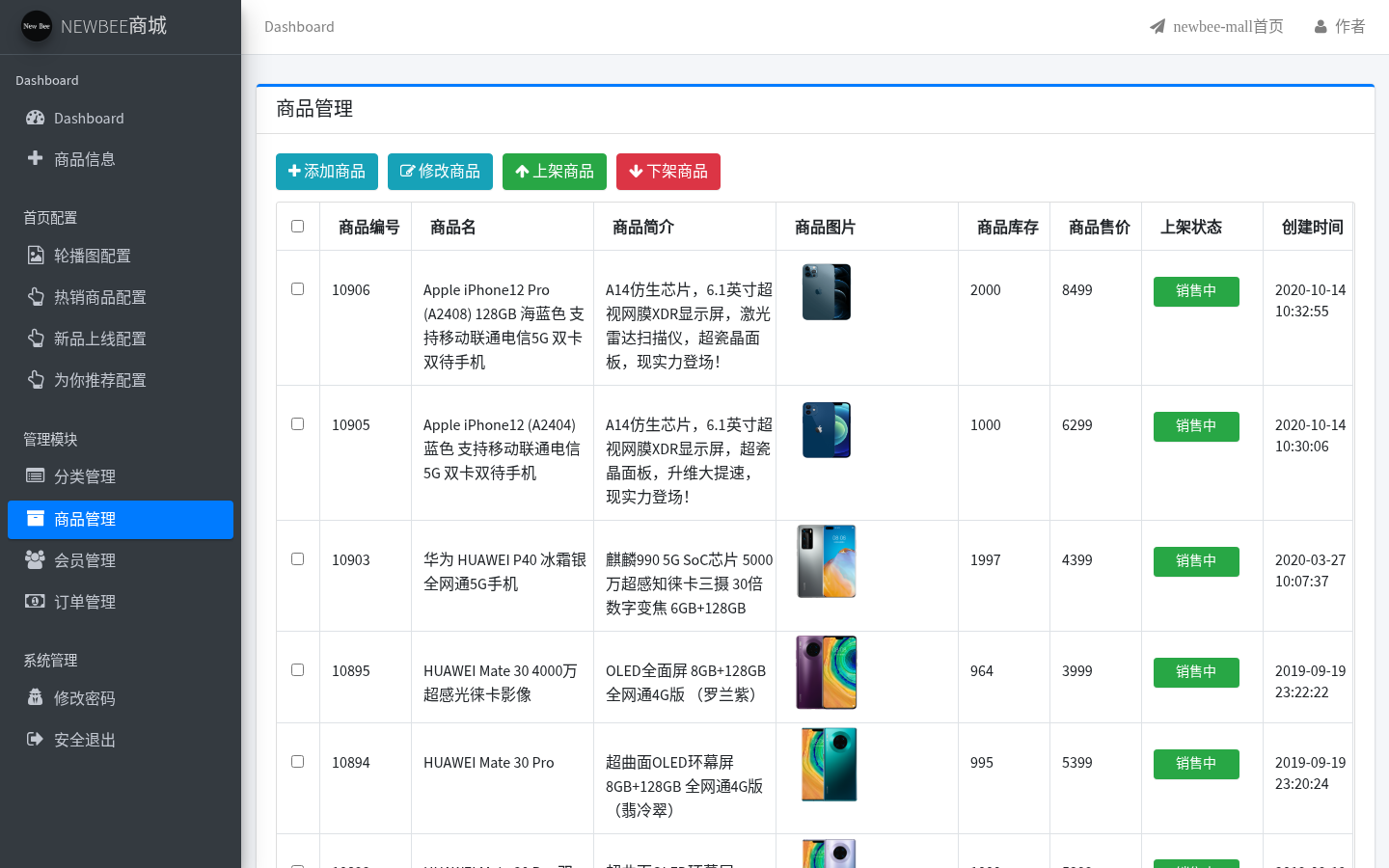Click the money icon beside 订单管理
The width and height of the screenshot is (1389, 868).
click(x=36, y=601)
